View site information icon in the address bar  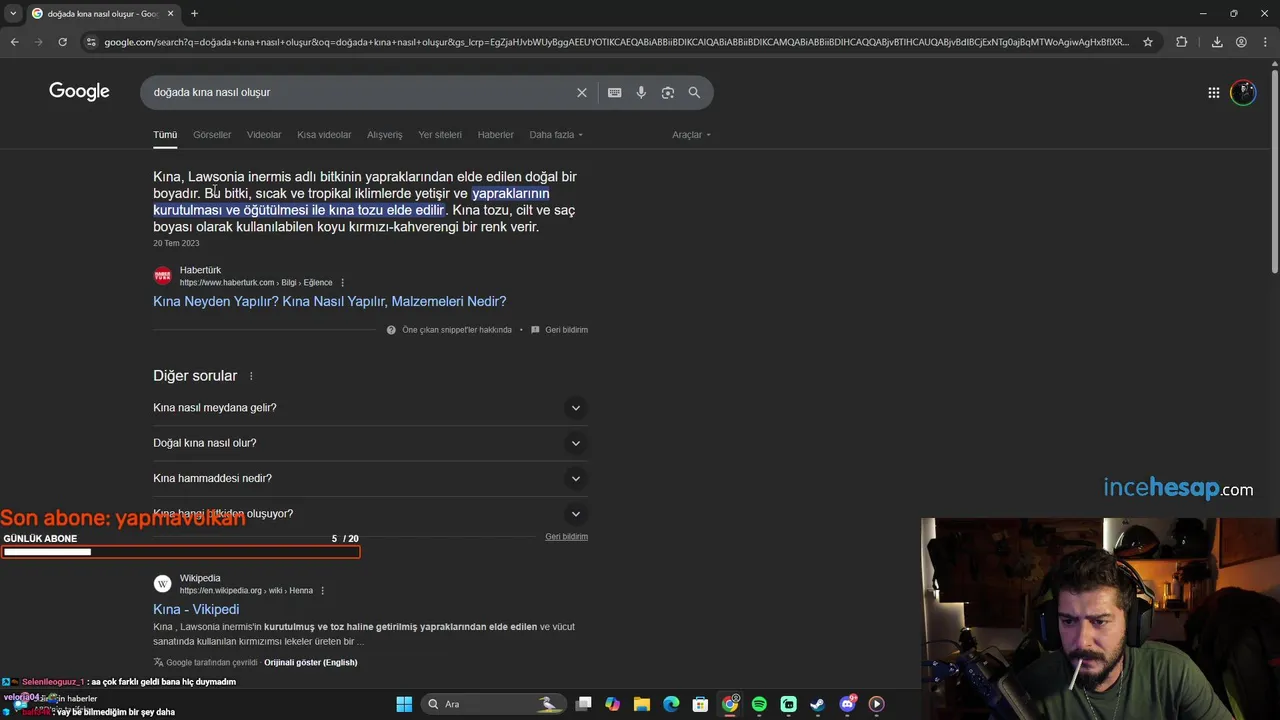tap(91, 42)
